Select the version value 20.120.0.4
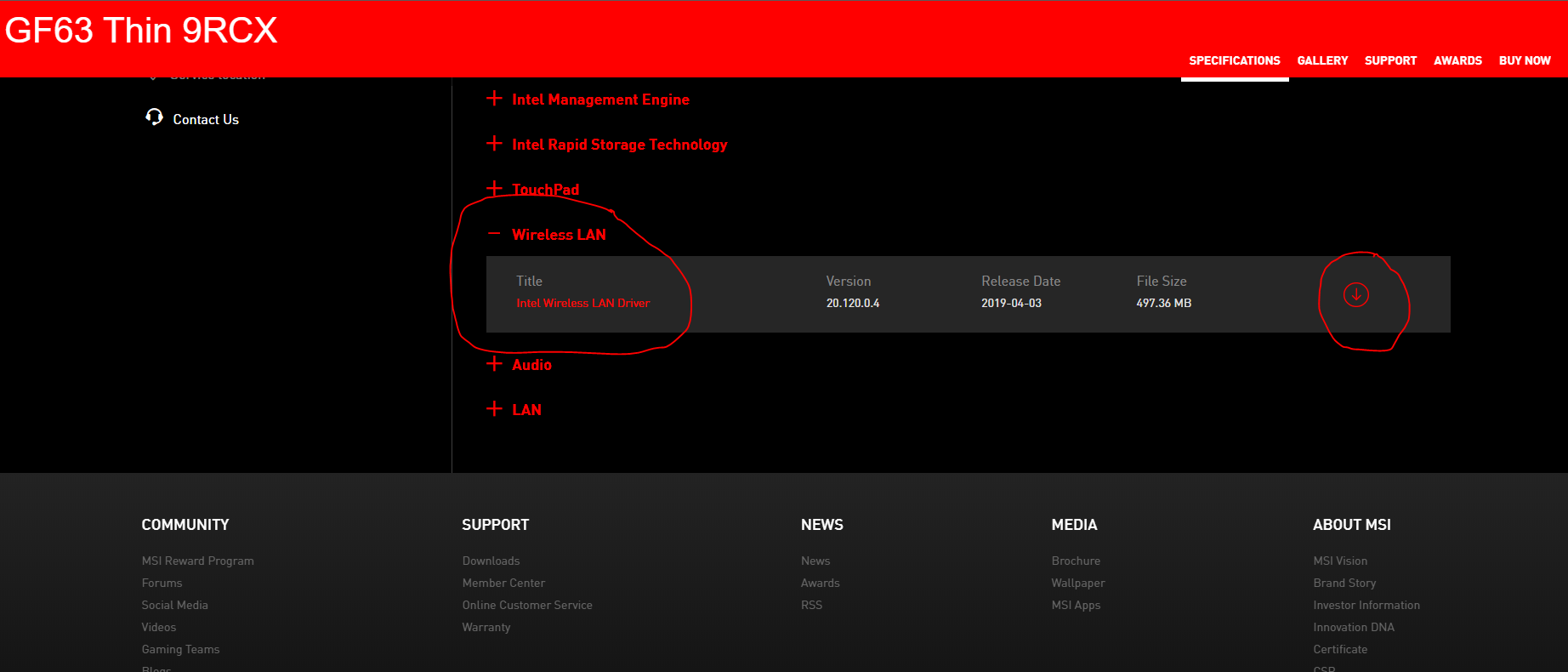 click(853, 303)
